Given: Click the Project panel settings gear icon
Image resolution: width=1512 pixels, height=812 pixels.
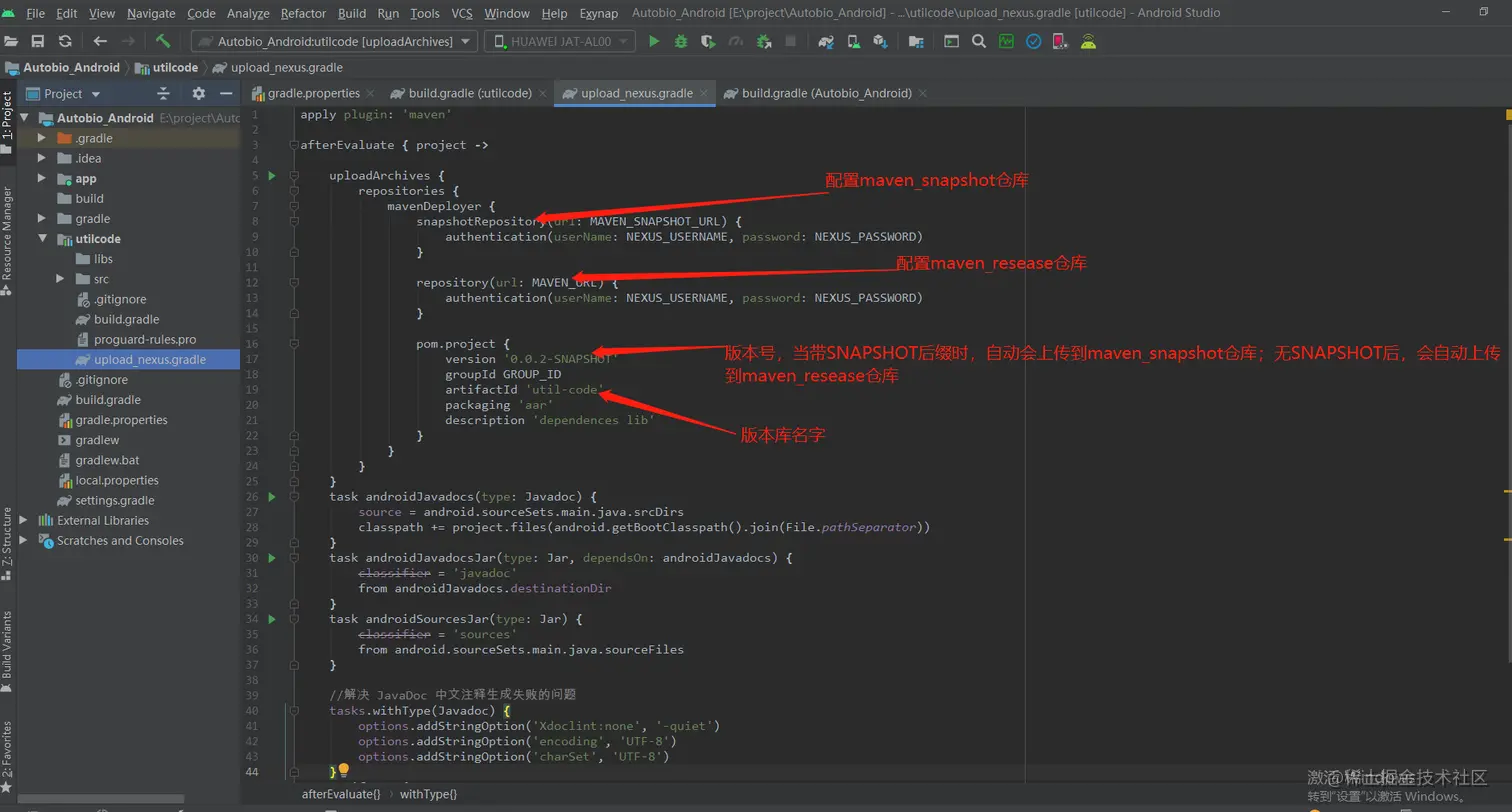Looking at the screenshot, I should pyautogui.click(x=198, y=93).
